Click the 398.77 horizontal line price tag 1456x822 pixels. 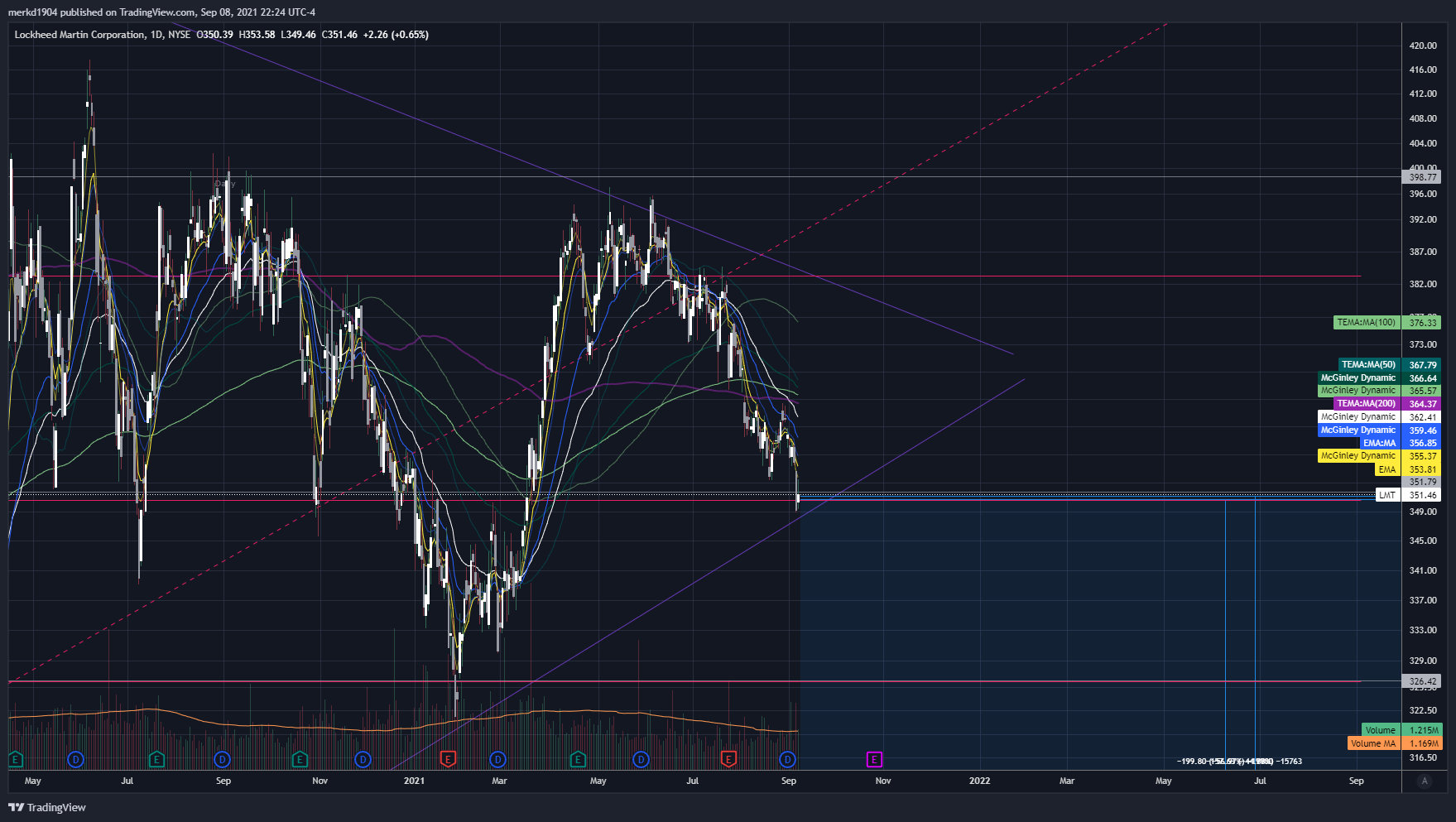pyautogui.click(x=1423, y=177)
